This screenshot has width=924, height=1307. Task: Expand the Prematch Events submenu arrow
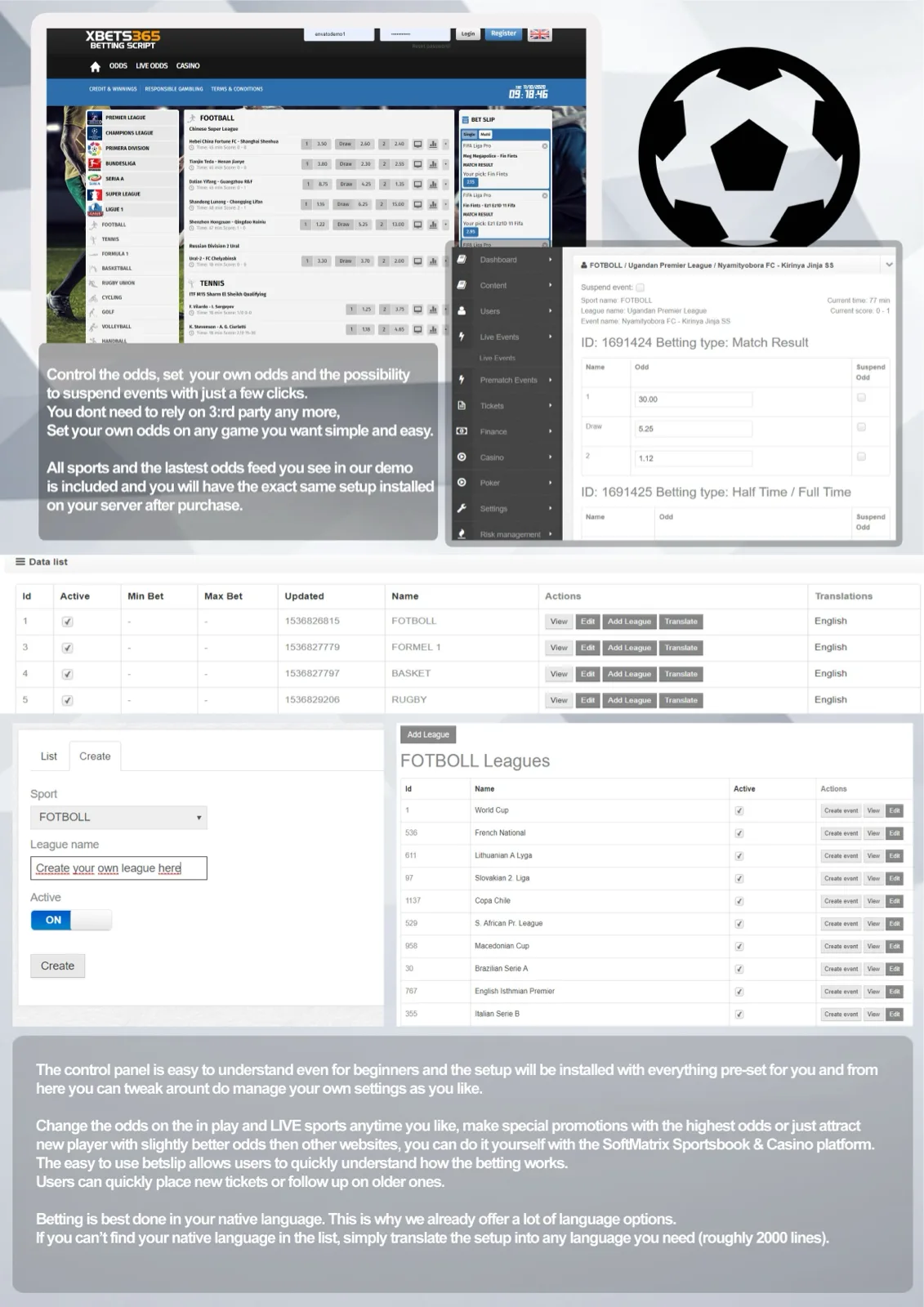click(x=551, y=380)
